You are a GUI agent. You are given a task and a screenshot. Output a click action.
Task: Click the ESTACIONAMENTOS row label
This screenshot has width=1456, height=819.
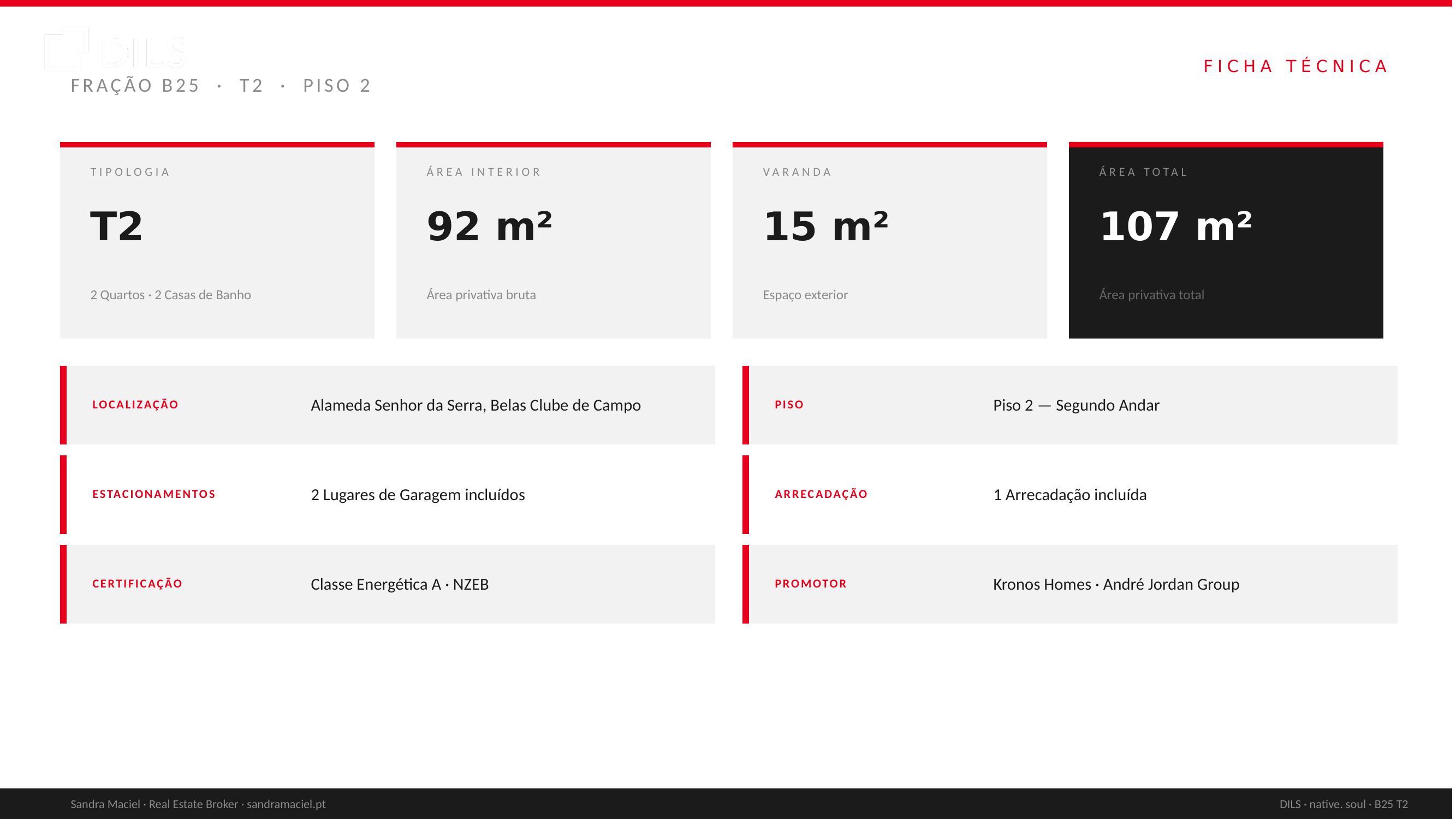[154, 494]
